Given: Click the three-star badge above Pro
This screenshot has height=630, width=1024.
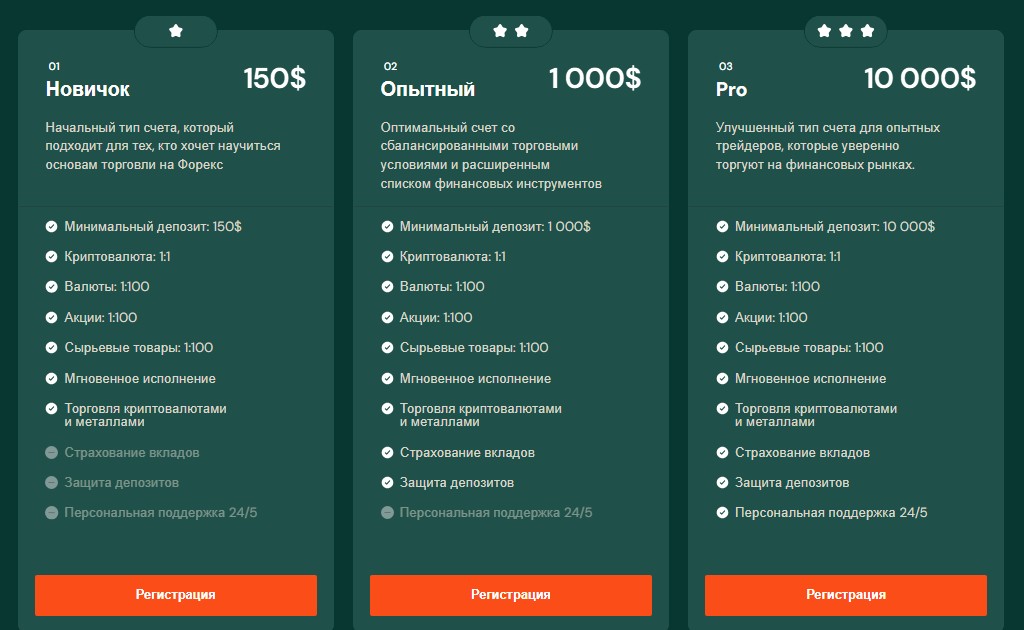Looking at the screenshot, I should pyautogui.click(x=846, y=31).
